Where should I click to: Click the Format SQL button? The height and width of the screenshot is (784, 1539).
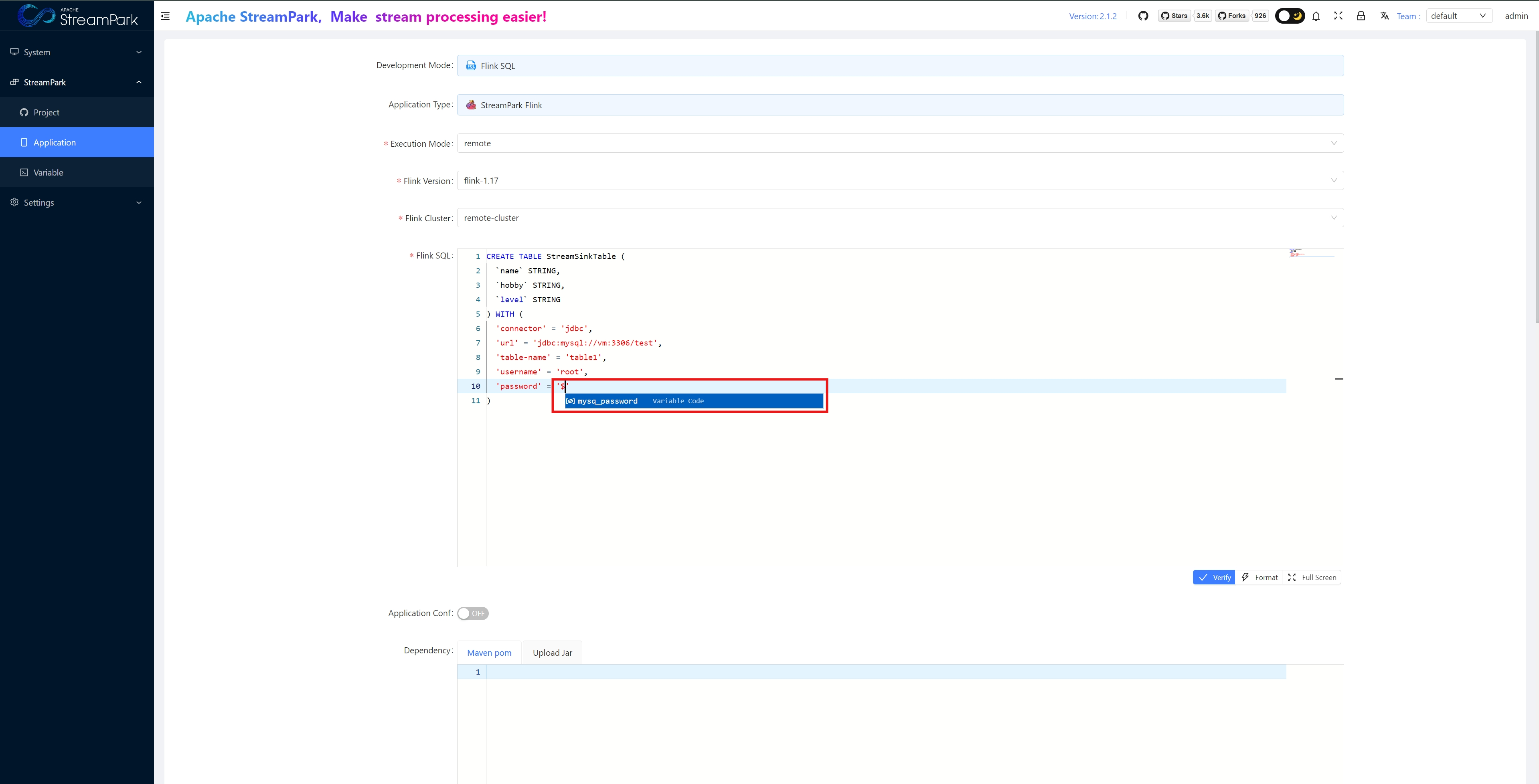1260,578
